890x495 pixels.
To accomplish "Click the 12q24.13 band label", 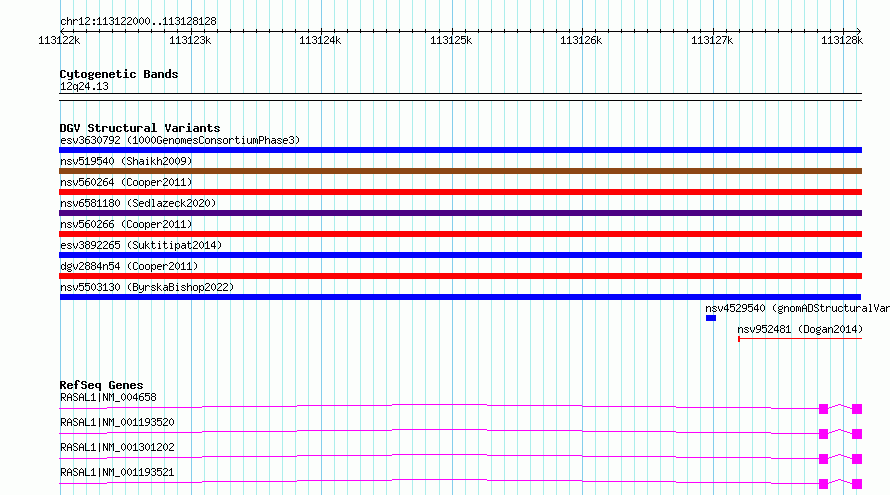I will point(84,86).
